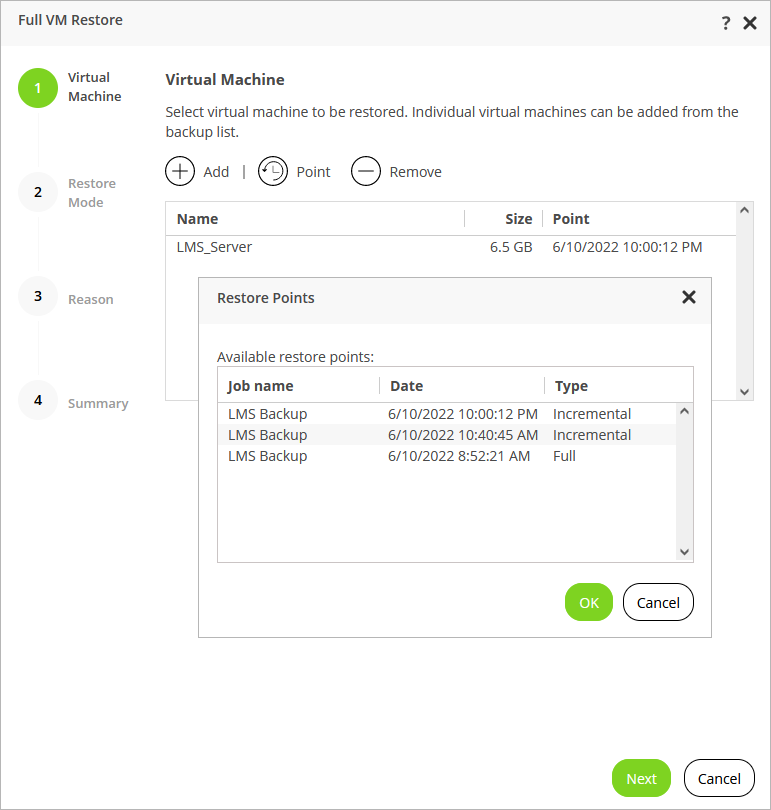
Task: Open restore Point clock icon
Action: pos(272,172)
